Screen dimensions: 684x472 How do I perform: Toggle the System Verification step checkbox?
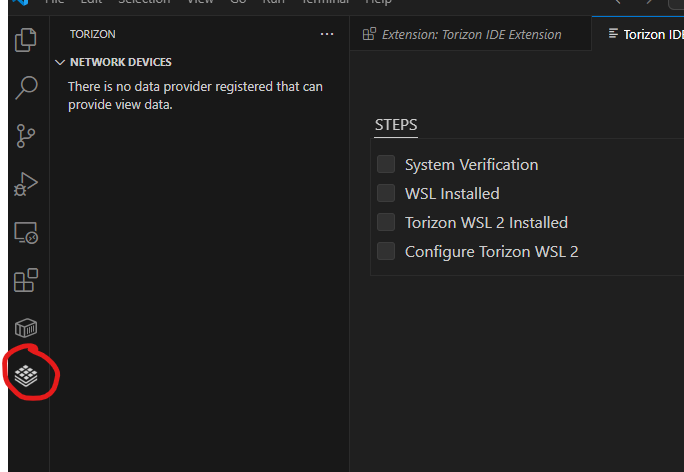(x=386, y=164)
